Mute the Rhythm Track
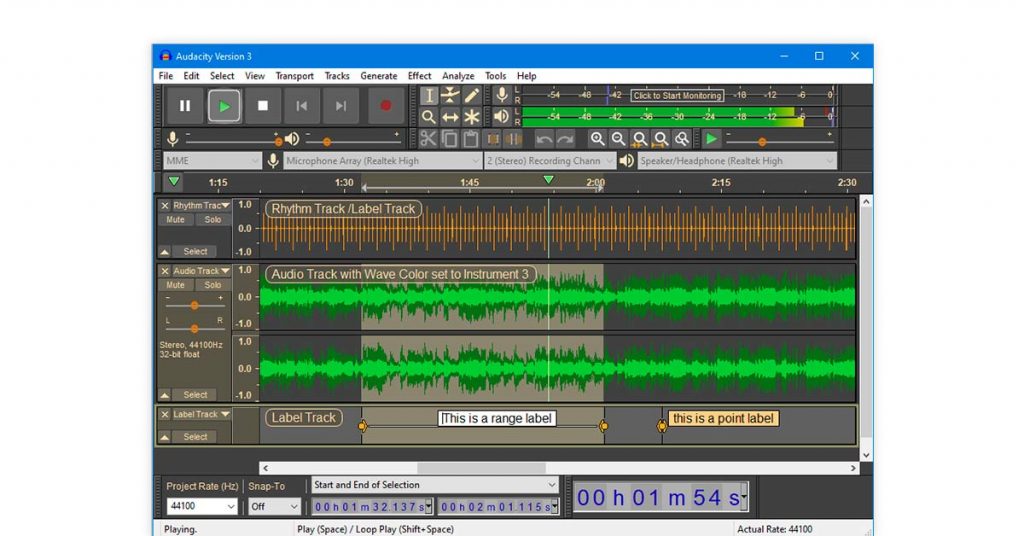 pyautogui.click(x=175, y=220)
